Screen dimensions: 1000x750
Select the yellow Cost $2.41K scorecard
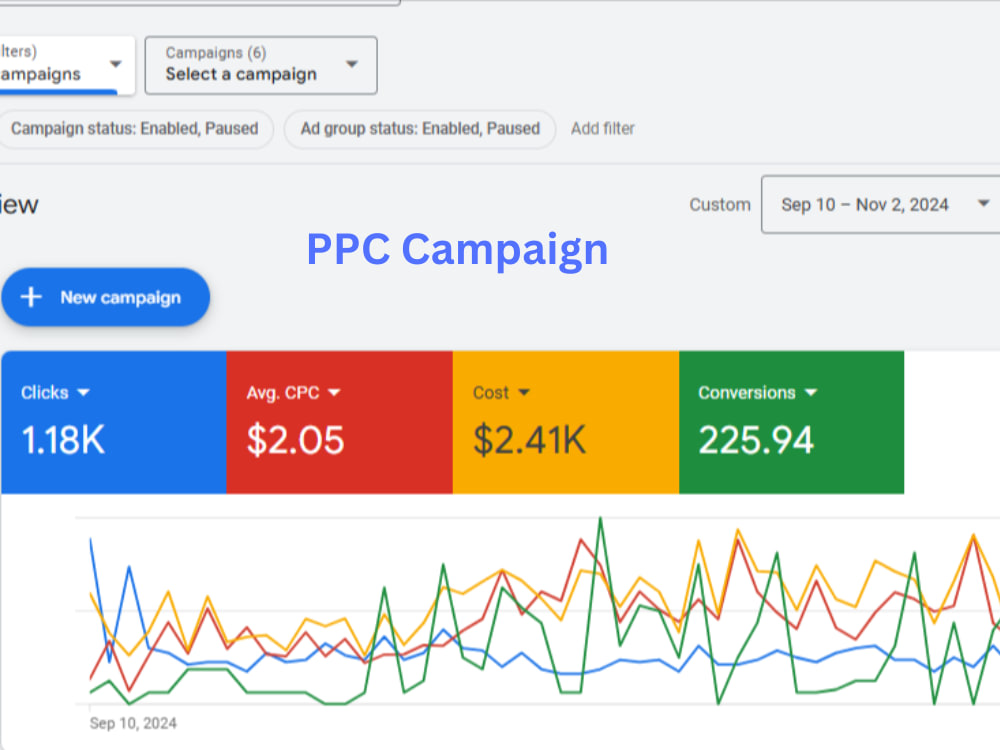[x=566, y=422]
